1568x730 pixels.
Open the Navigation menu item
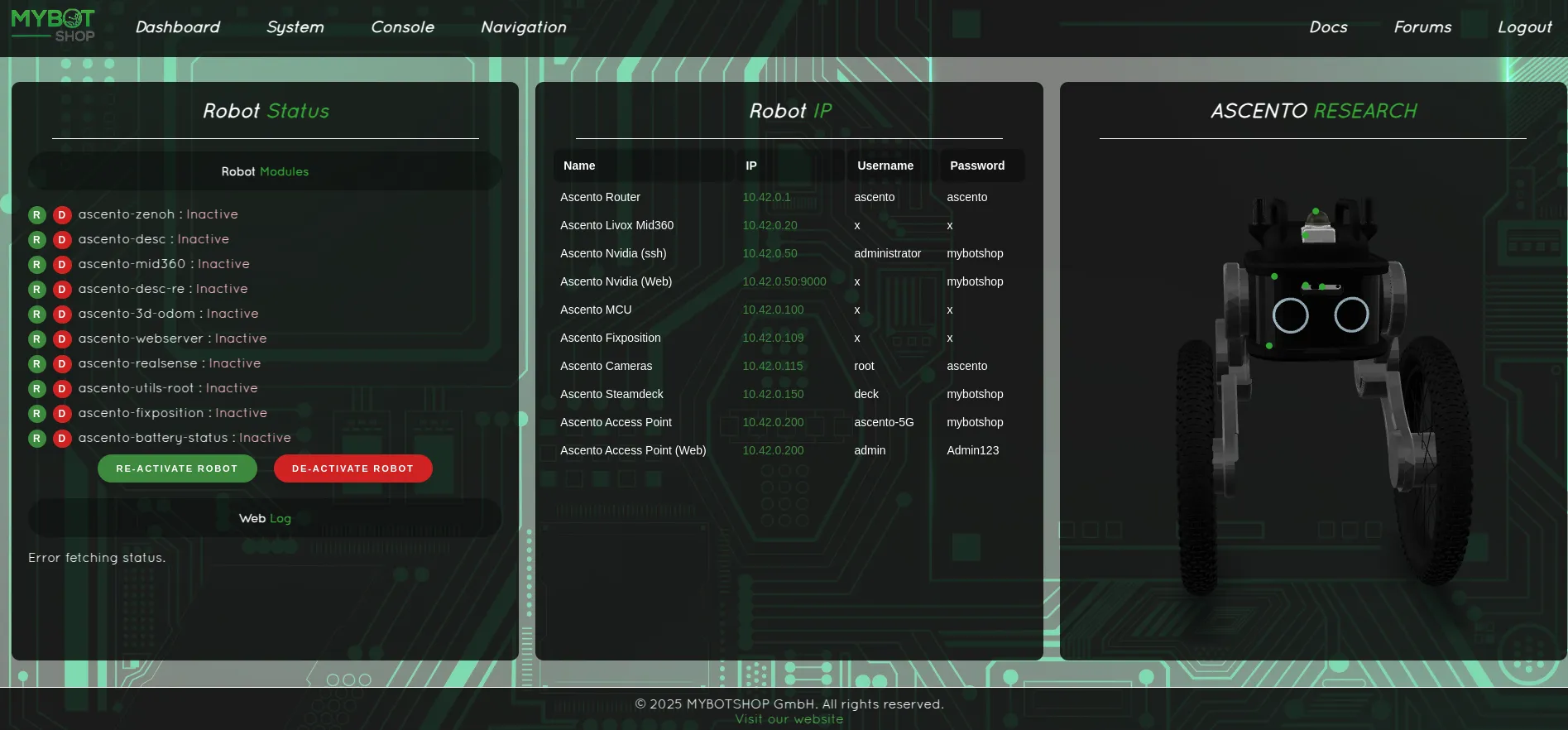pyautogui.click(x=523, y=27)
